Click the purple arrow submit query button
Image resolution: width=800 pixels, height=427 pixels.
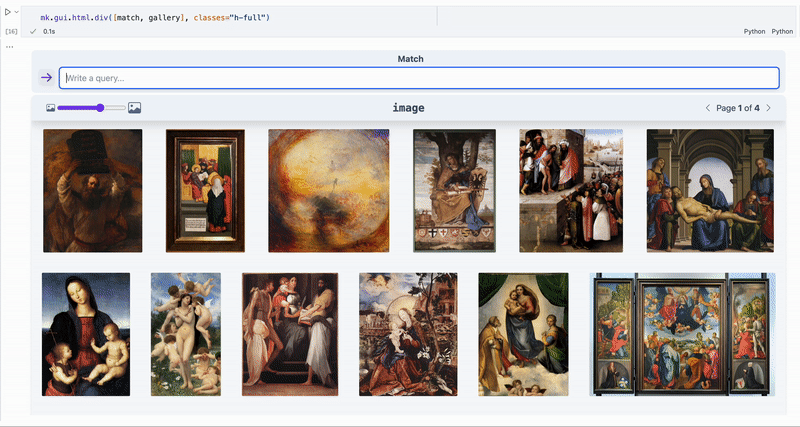(x=46, y=78)
